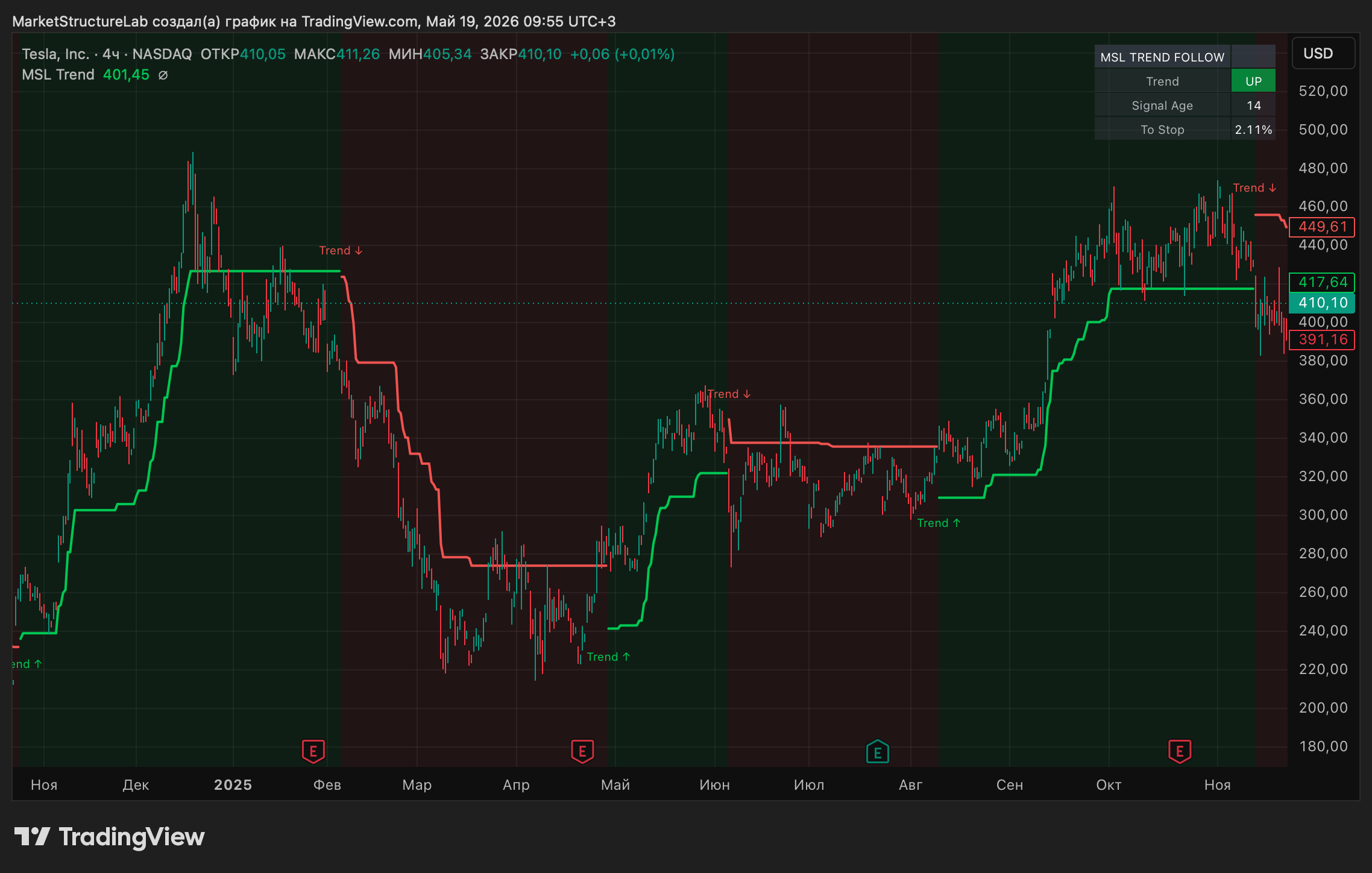Click the +0,06 (+0,01%) change value

[x=622, y=54]
